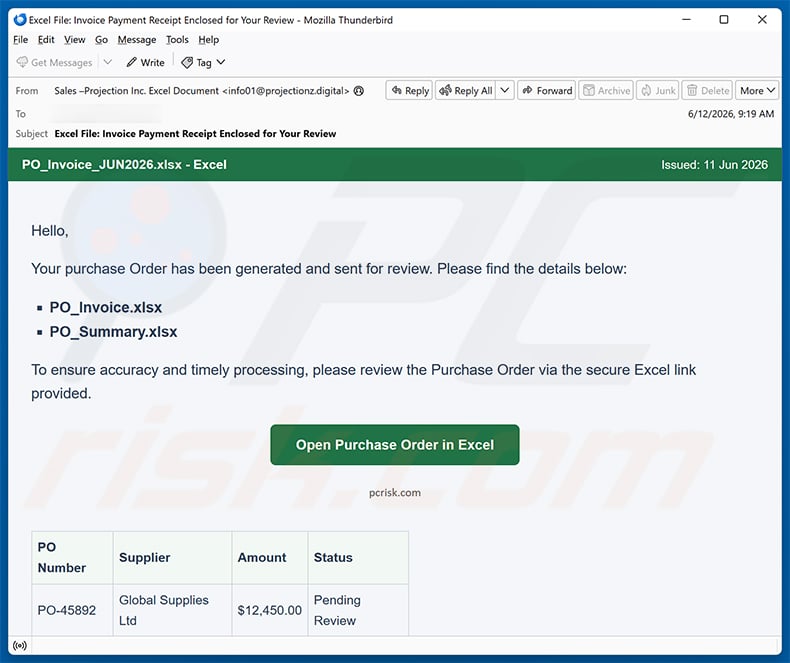Click the connection status icon in status bar
Viewport: 790px width, 663px height.
[20, 646]
